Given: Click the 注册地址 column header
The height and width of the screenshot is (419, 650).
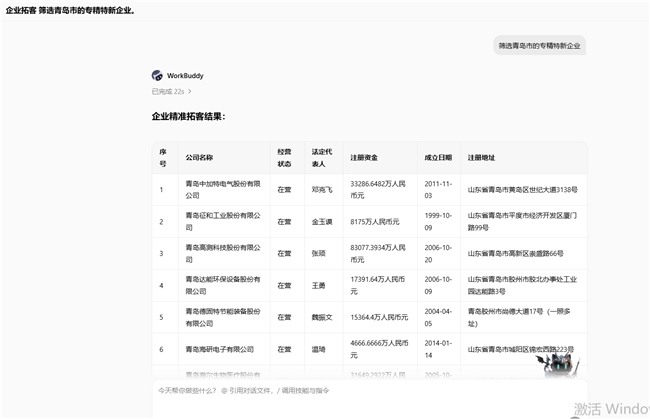Looking at the screenshot, I should (481, 157).
